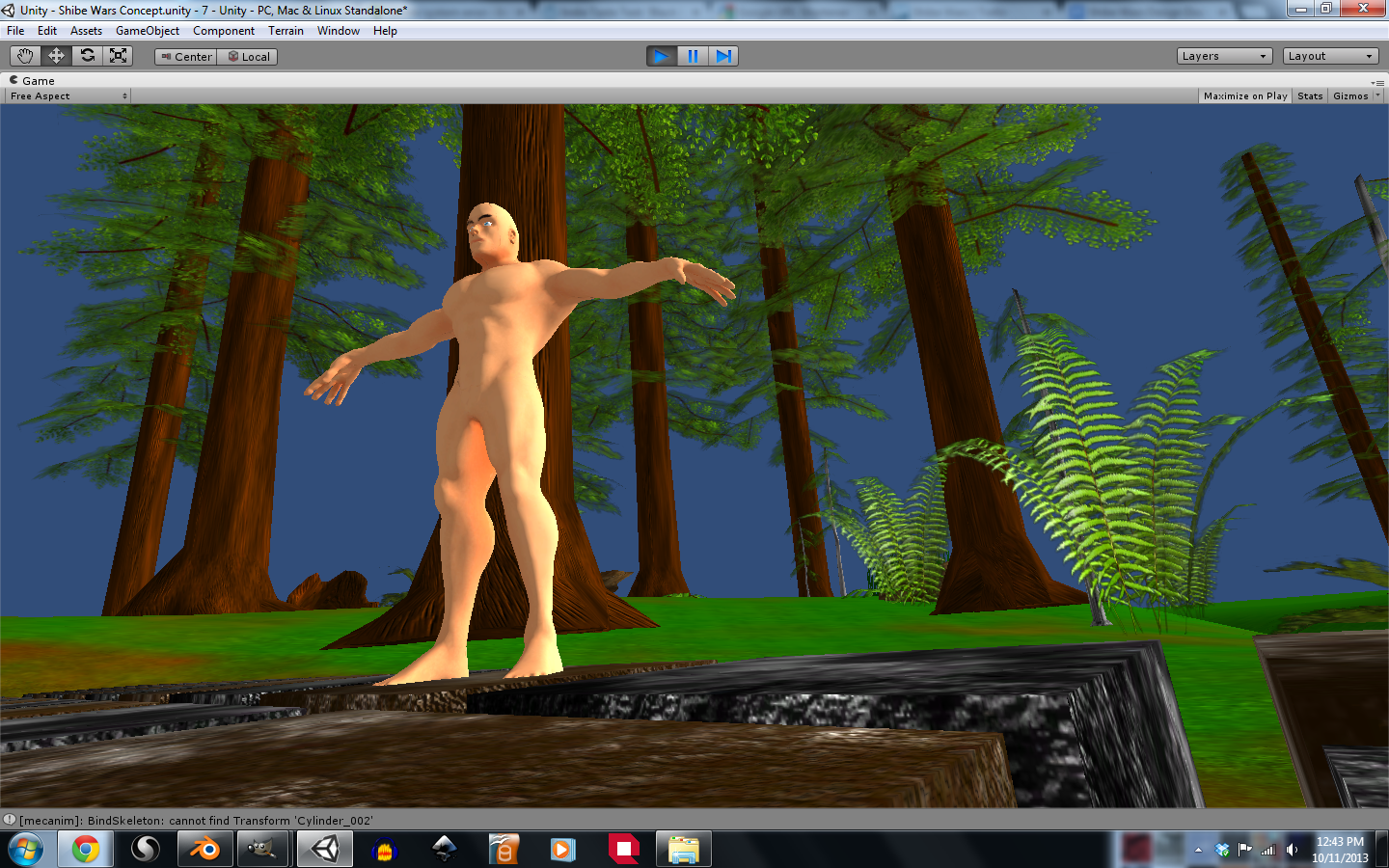The width and height of the screenshot is (1389, 868).
Task: Open the Window menu
Action: (339, 31)
